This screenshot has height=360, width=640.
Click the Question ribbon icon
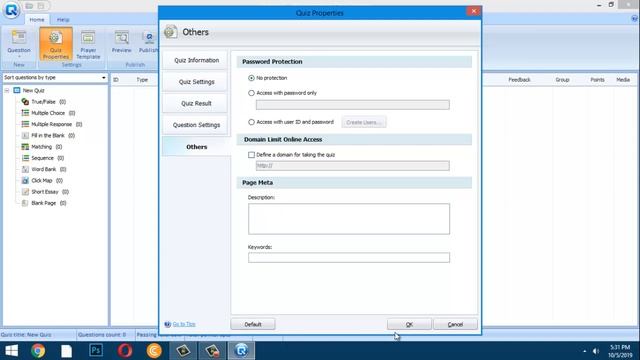point(19,43)
